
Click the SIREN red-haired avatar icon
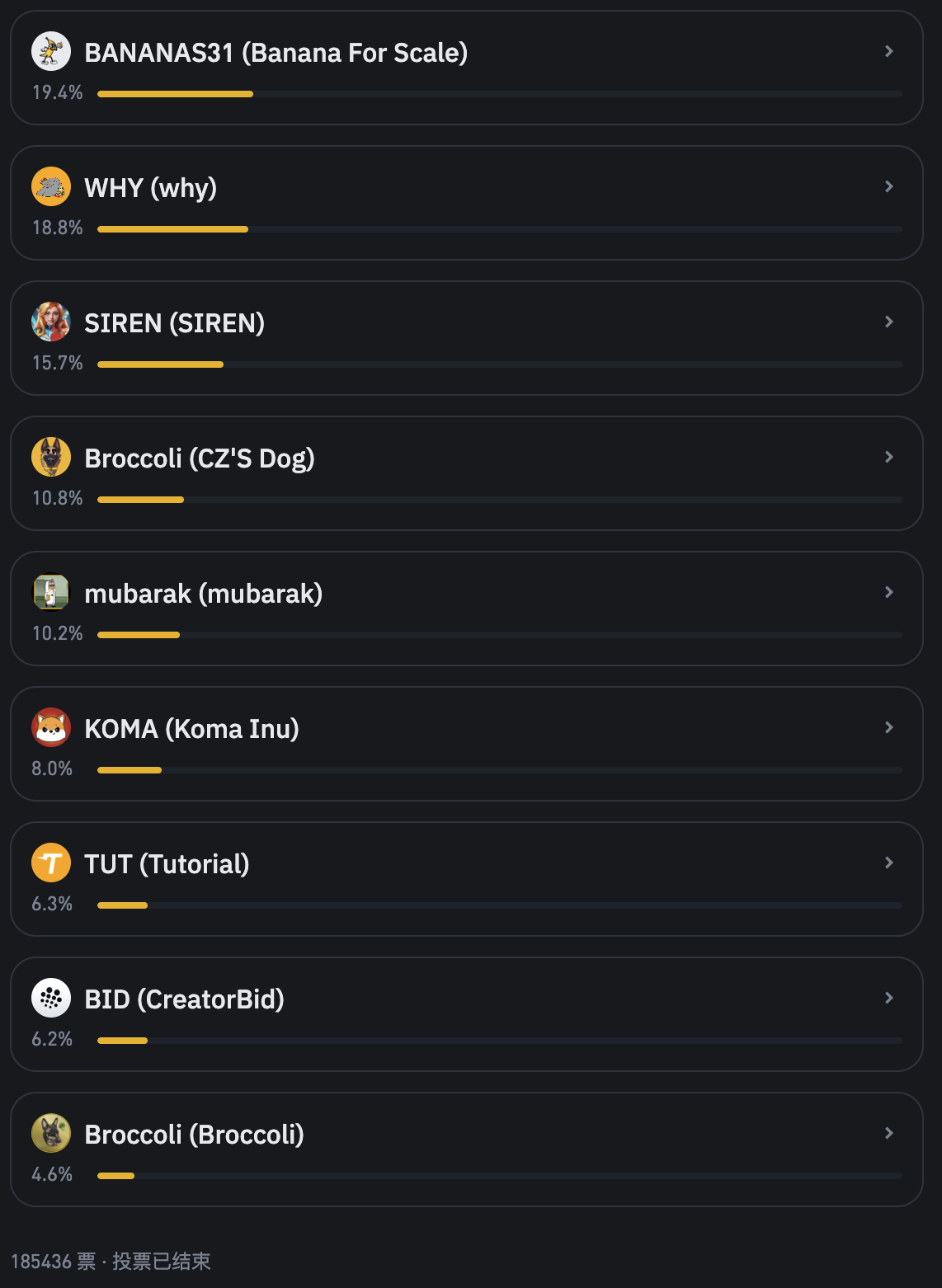click(51, 322)
